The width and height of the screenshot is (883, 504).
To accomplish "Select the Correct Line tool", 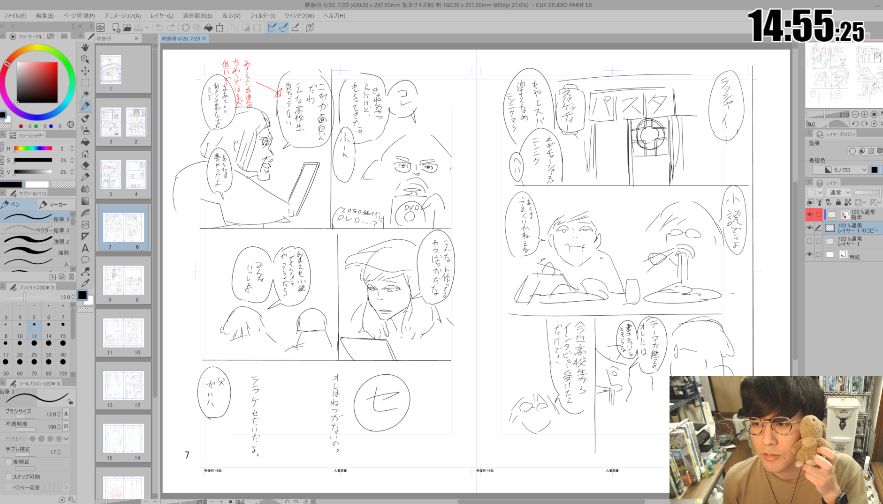I will pyautogui.click(x=85, y=271).
